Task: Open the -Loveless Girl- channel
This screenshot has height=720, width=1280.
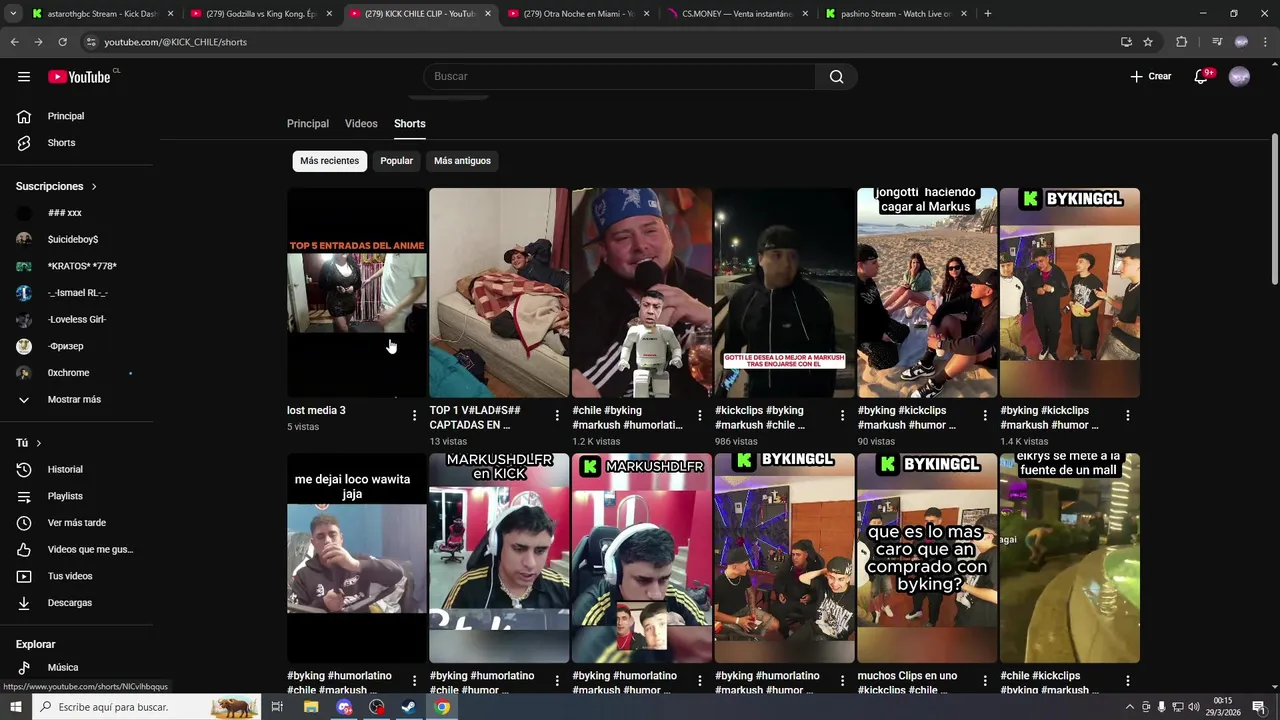Action: click(77, 319)
